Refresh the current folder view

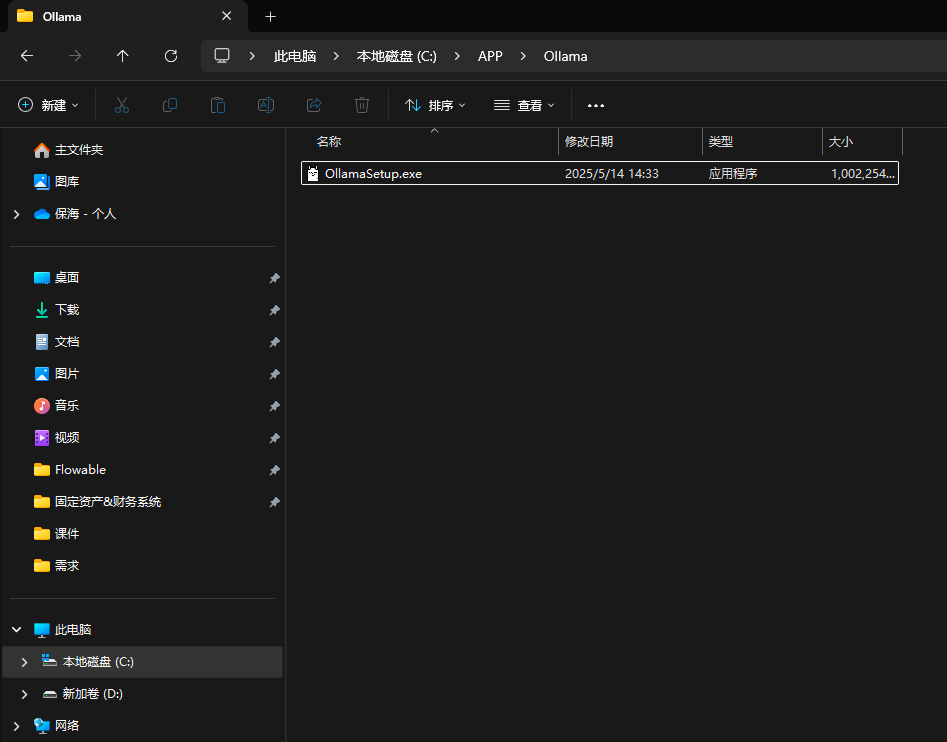click(171, 56)
